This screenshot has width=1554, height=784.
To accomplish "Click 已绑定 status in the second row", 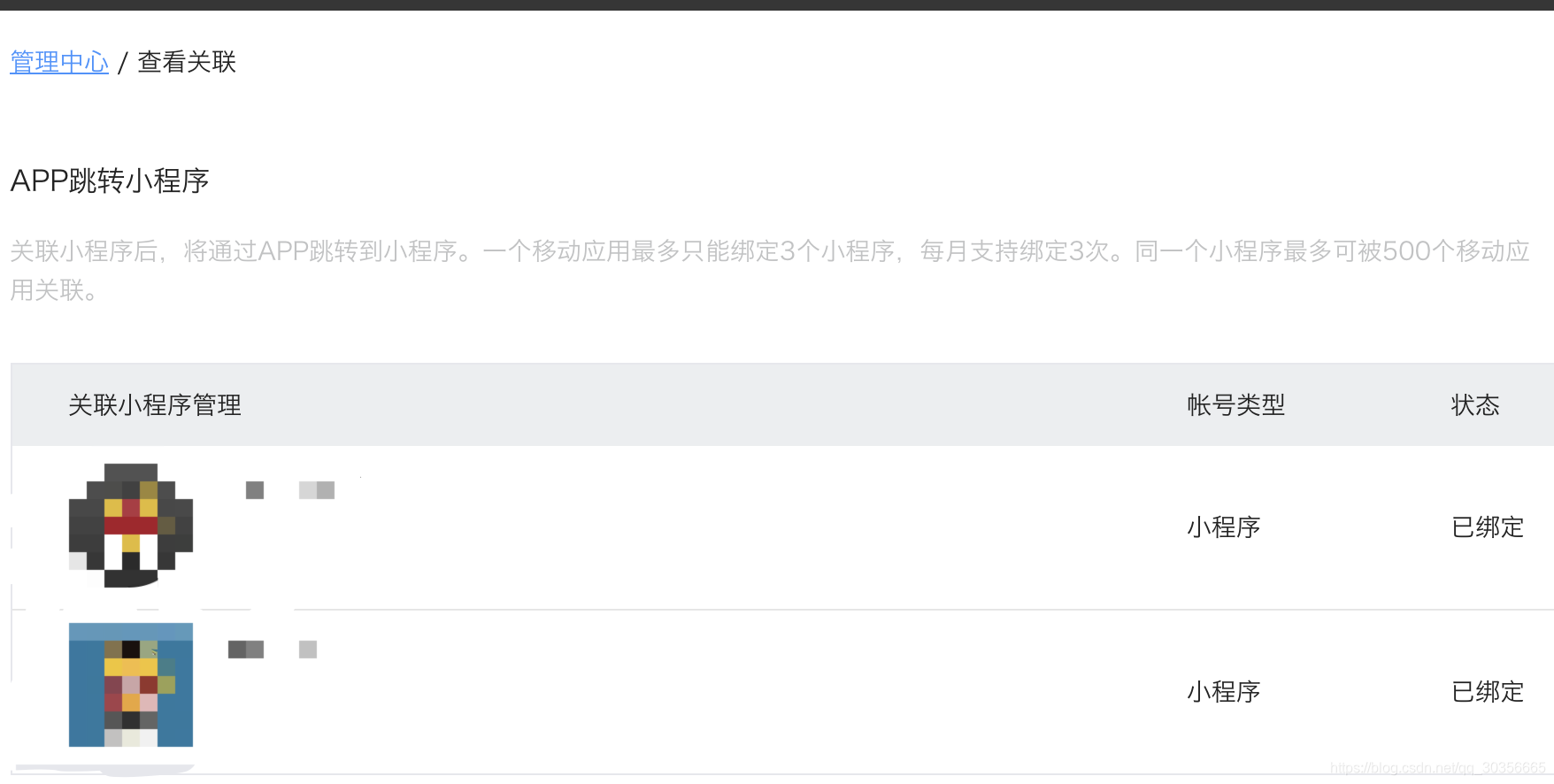I will pos(1488,692).
